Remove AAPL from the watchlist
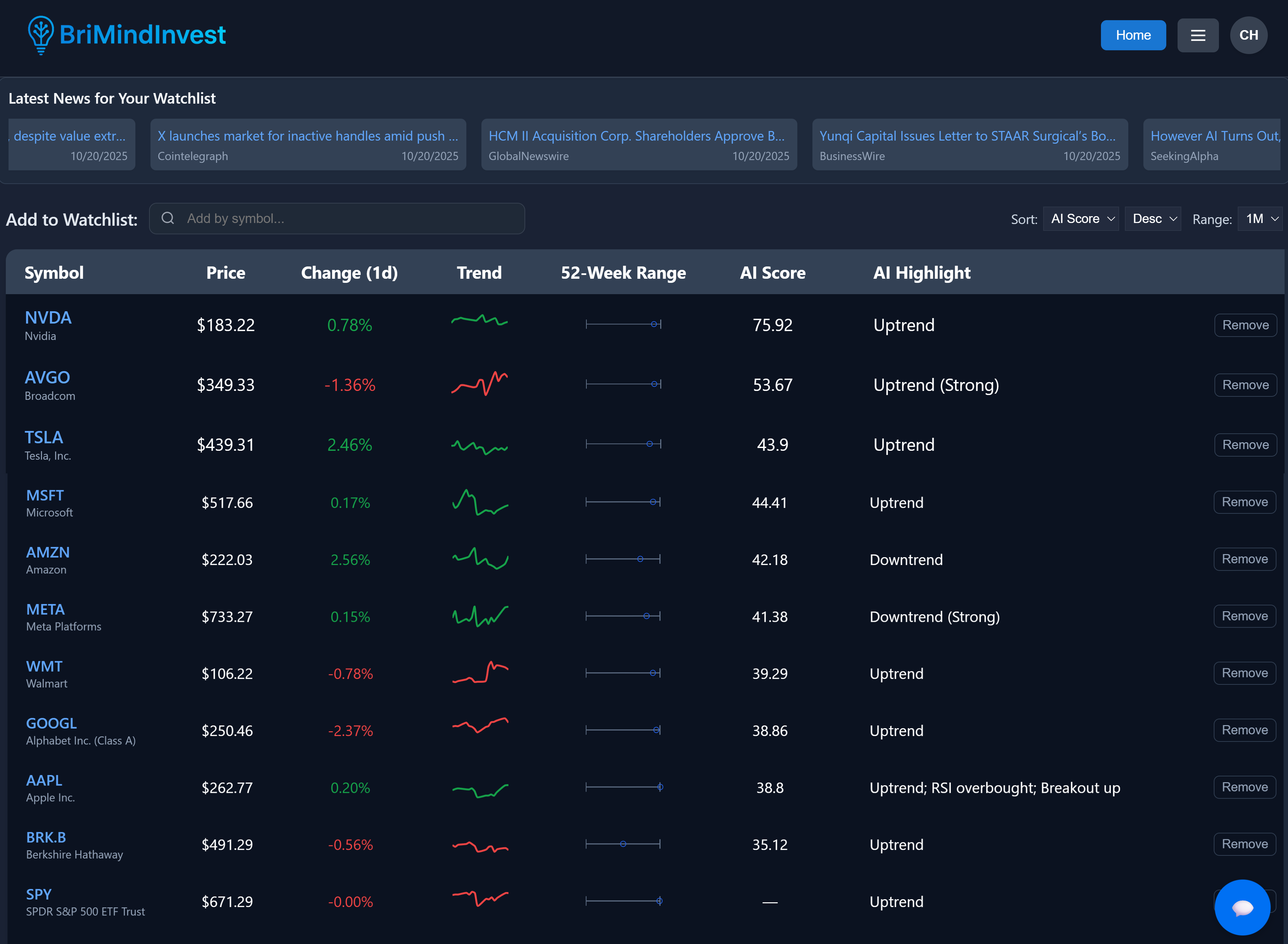The height and width of the screenshot is (944, 1288). pyautogui.click(x=1245, y=787)
